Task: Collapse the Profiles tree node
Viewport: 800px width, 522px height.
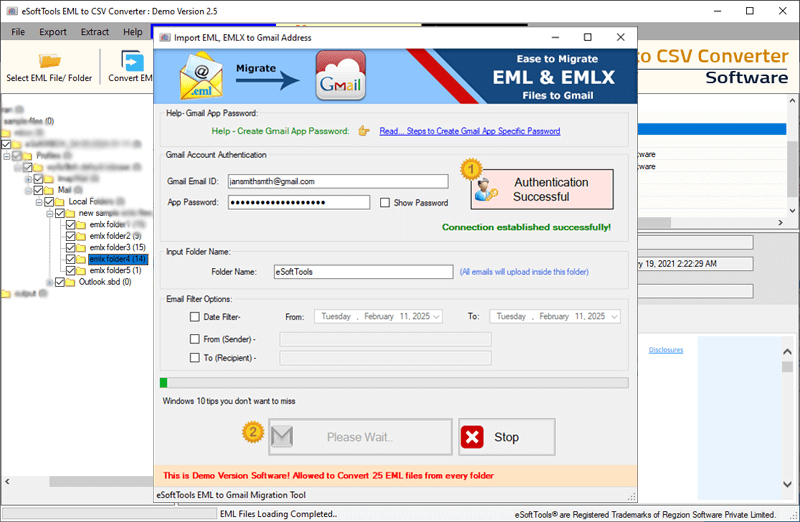Action: point(7,156)
